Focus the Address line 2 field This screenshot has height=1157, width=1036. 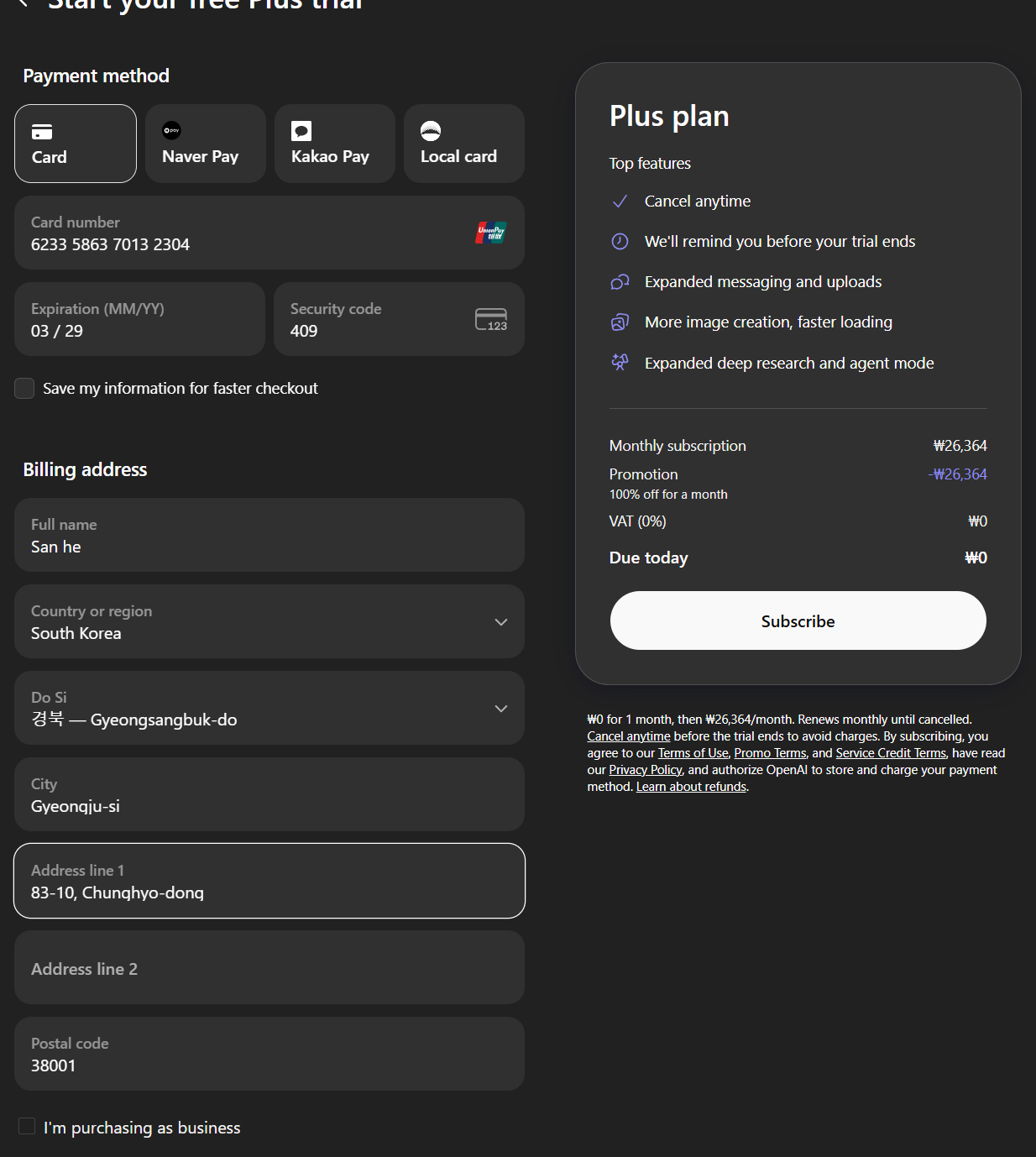(x=269, y=968)
